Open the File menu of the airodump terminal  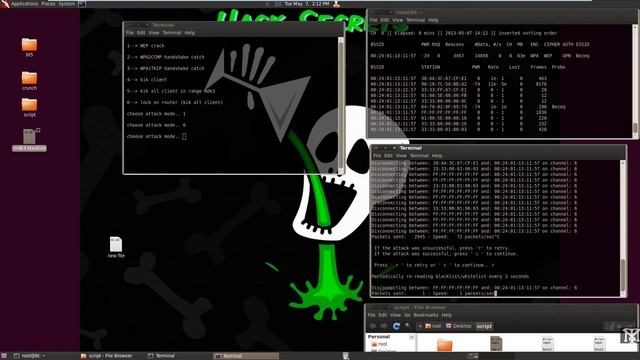click(x=373, y=20)
